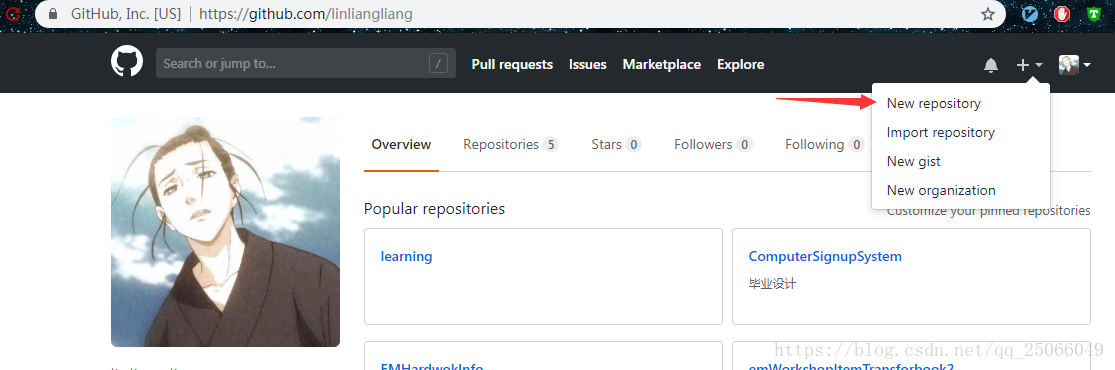Open the notifications bell
This screenshot has width=1115, height=370.
[x=991, y=65]
